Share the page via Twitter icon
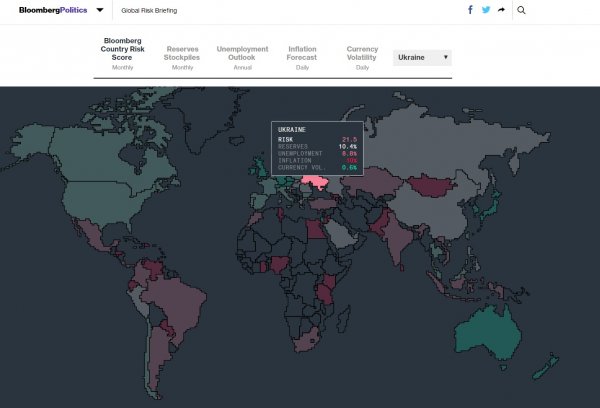The image size is (600, 408). pos(486,10)
